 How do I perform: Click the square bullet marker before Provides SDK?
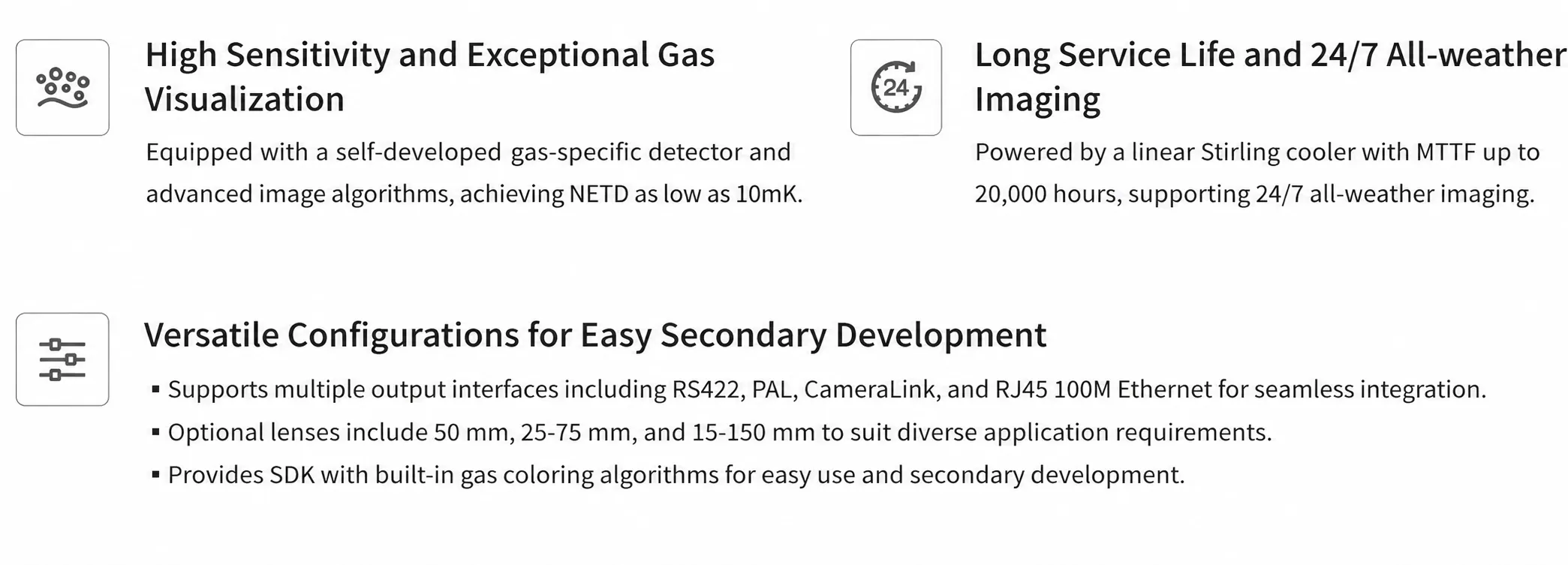[155, 475]
